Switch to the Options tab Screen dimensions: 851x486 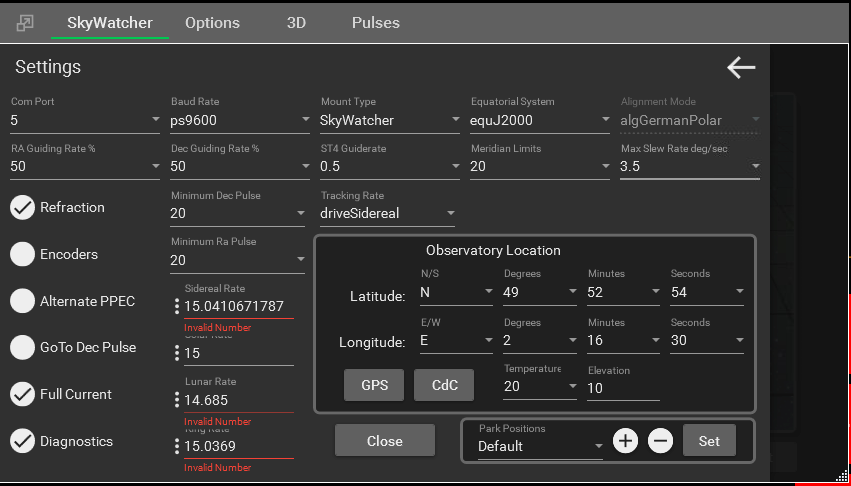point(212,23)
